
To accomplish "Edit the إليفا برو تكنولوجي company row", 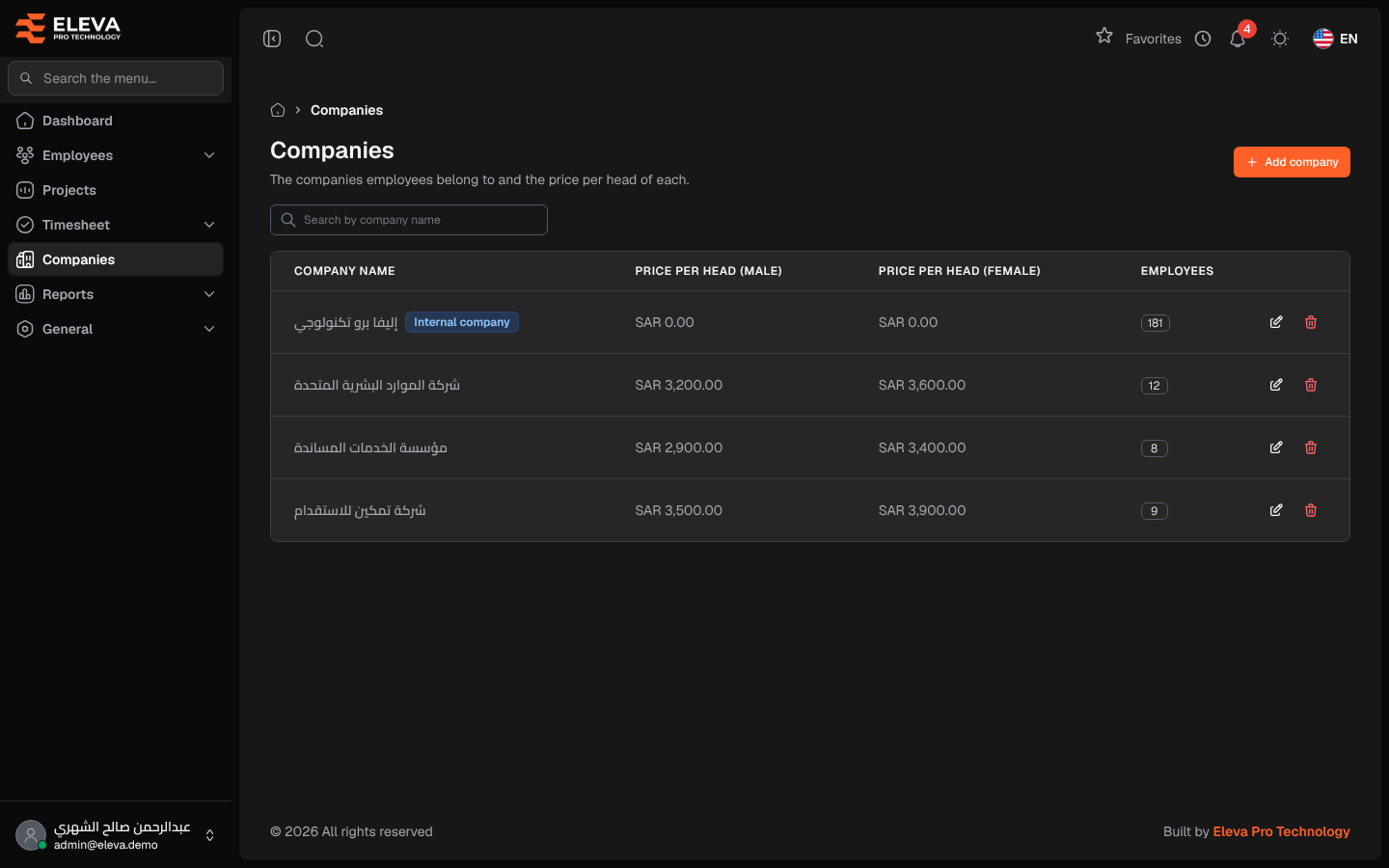I will 1276,322.
